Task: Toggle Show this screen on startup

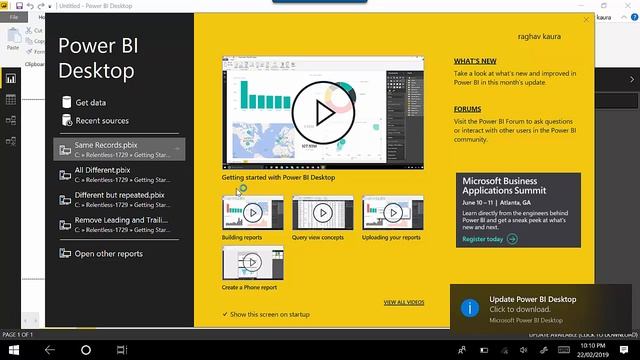Action: click(x=266, y=314)
